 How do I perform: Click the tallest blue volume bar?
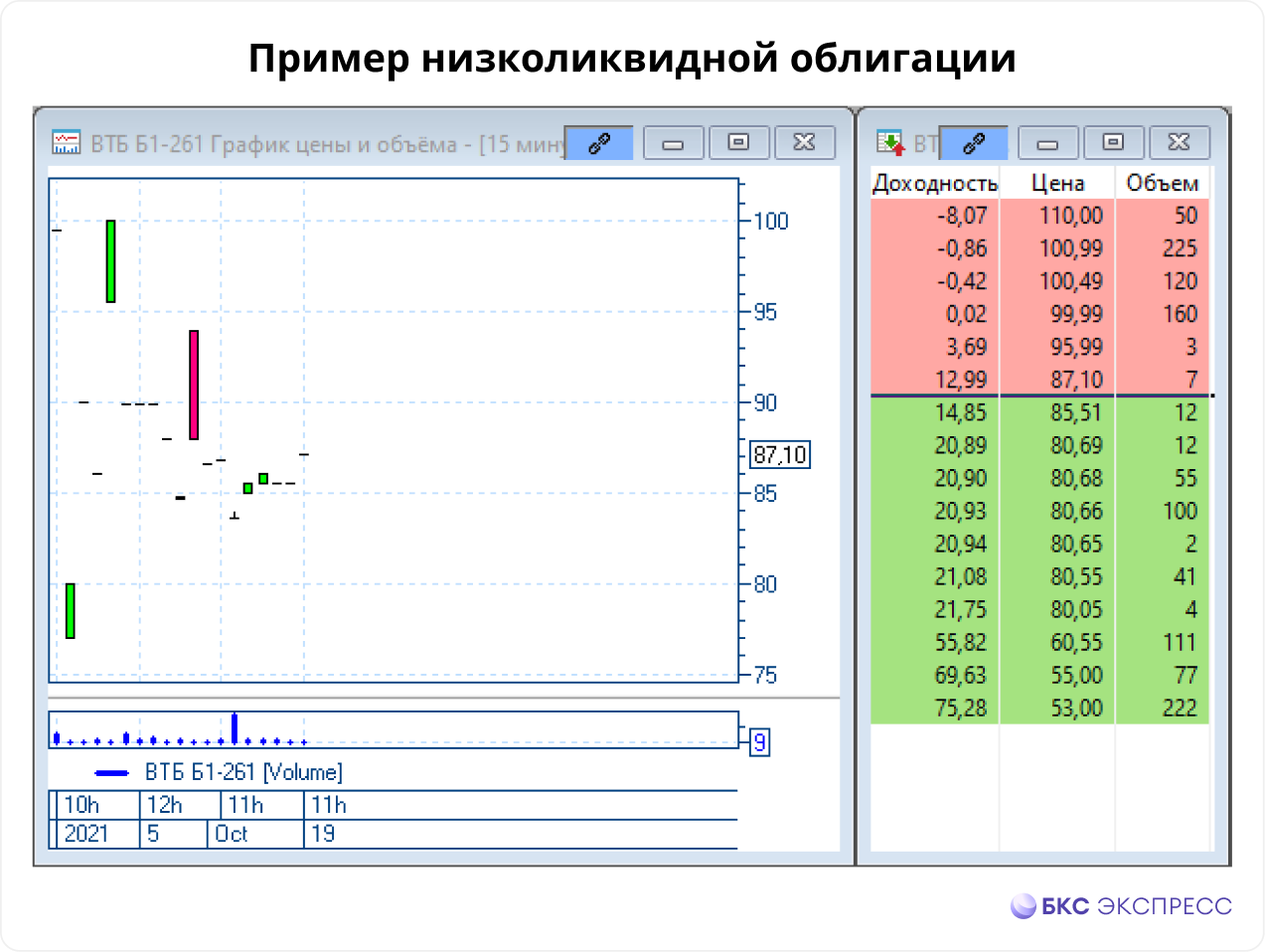coord(235,728)
